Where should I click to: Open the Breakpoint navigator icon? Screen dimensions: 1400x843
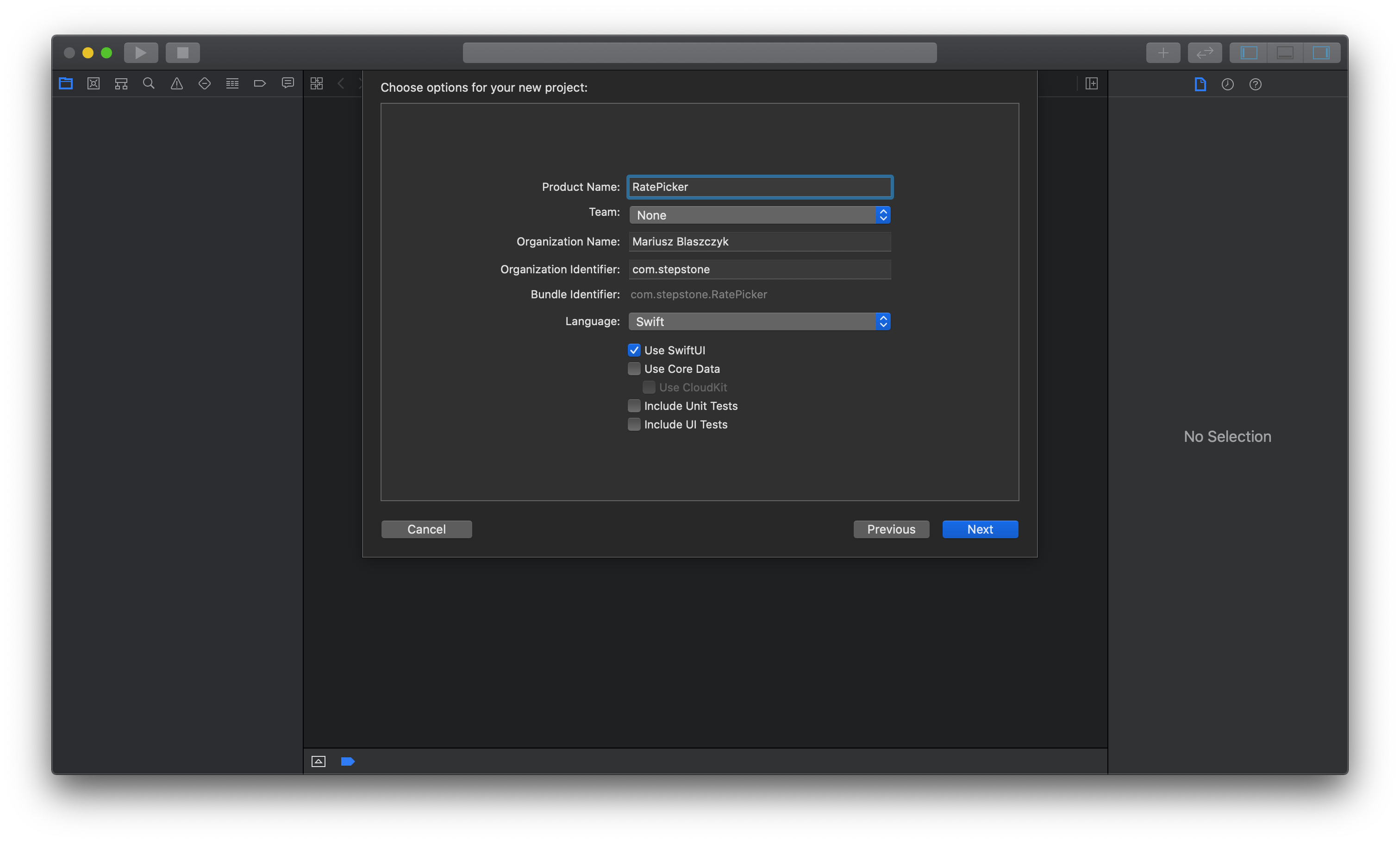[x=260, y=83]
